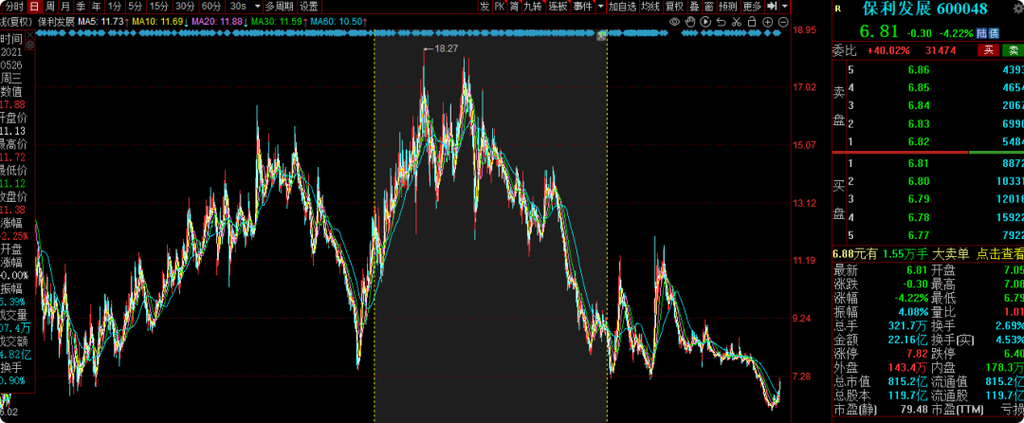
Task: Expand the arrow beside the pin icon
Action: coord(786,6)
